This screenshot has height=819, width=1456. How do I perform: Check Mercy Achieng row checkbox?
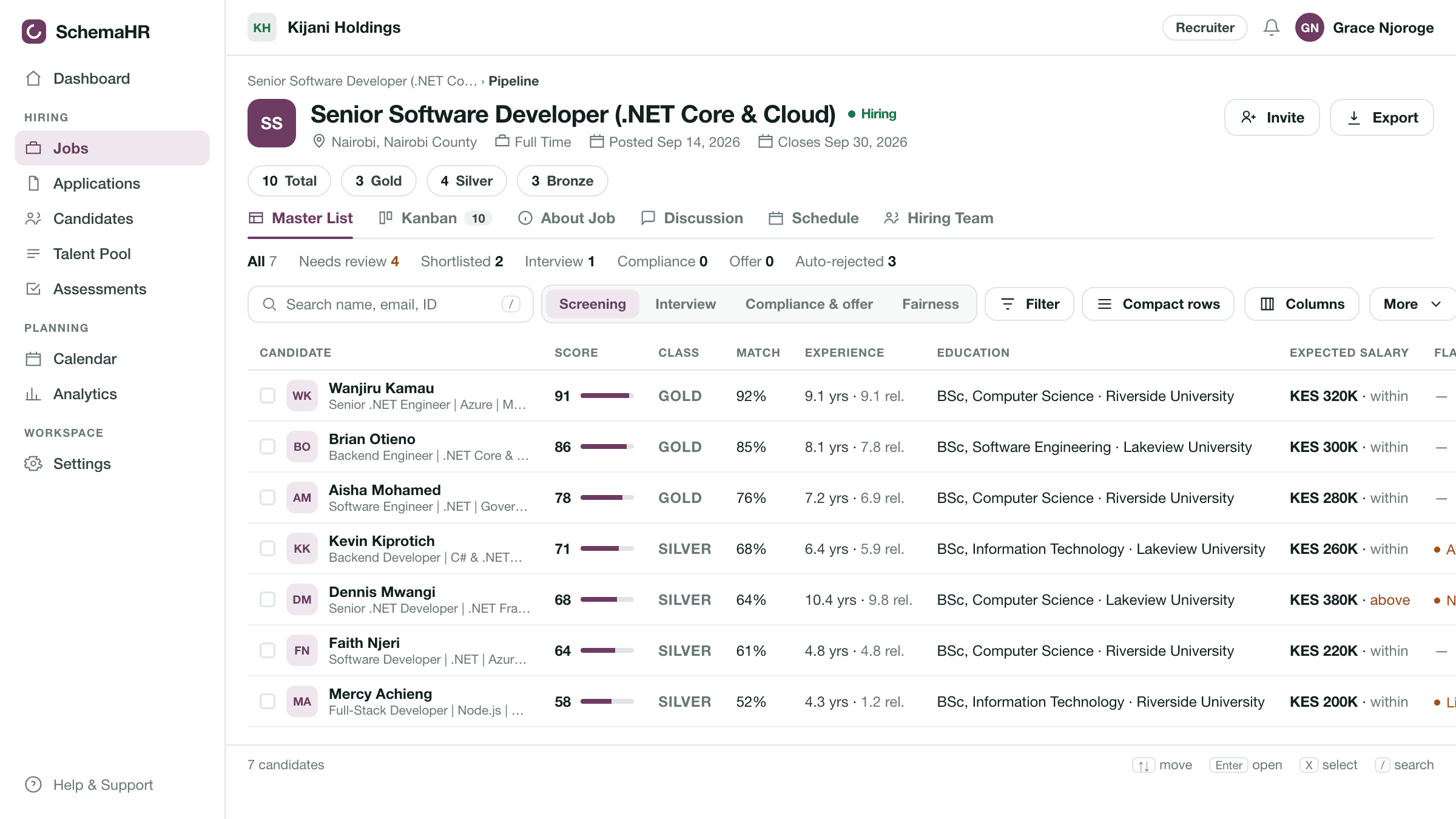pos(268,701)
